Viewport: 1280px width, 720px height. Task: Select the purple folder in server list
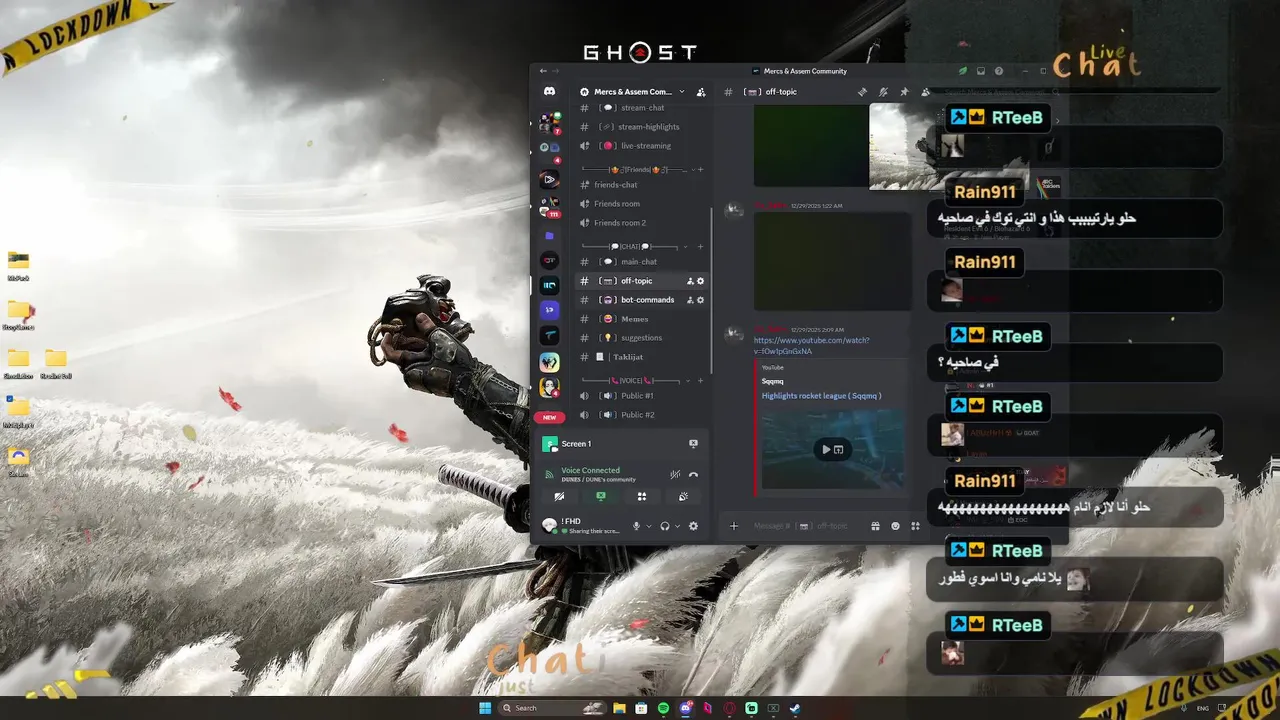pos(549,236)
